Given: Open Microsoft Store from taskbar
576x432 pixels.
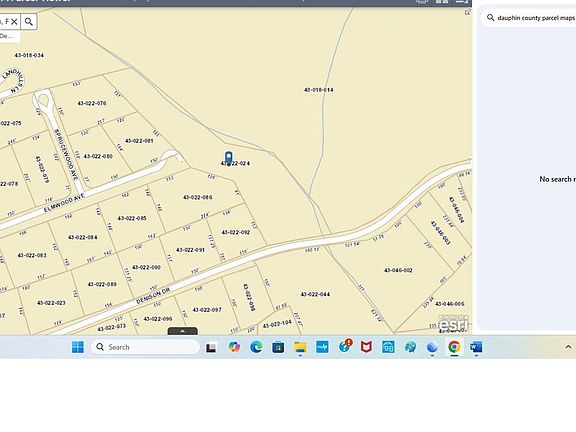Looking at the screenshot, I should click(278, 347).
